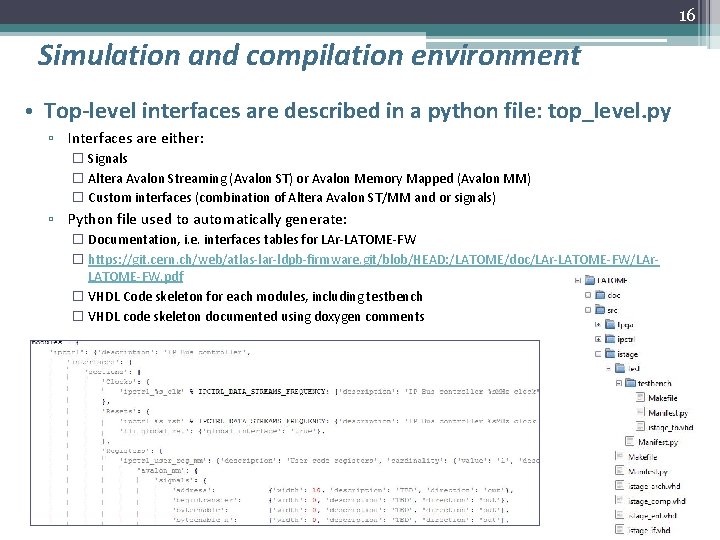Click the top_level.py code screenshot
Image resolution: width=720 pixels, height=540 pixels.
pyautogui.click(x=285, y=433)
